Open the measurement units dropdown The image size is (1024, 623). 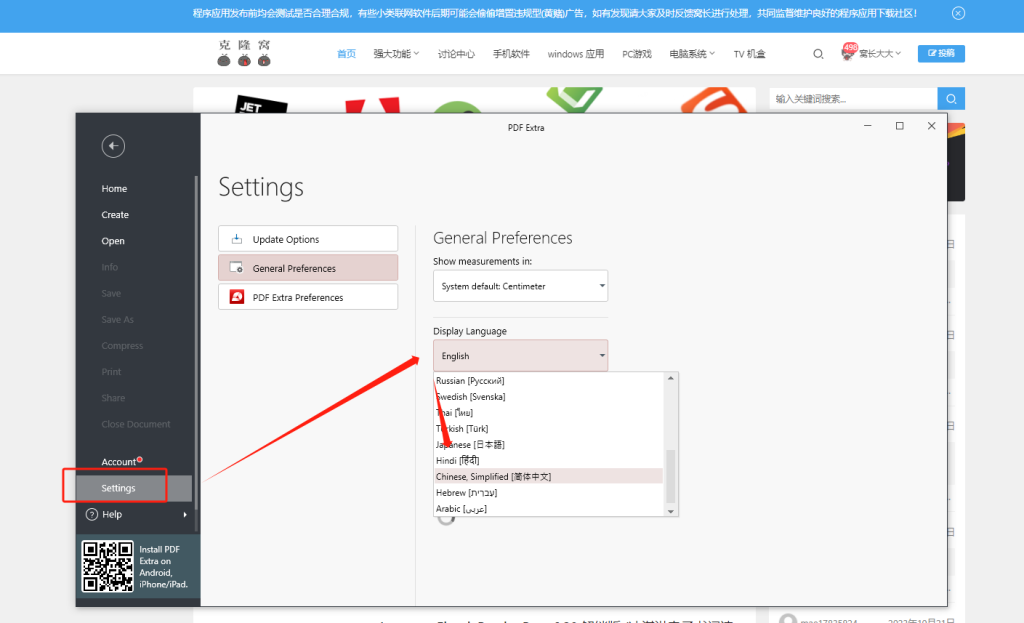(x=520, y=286)
